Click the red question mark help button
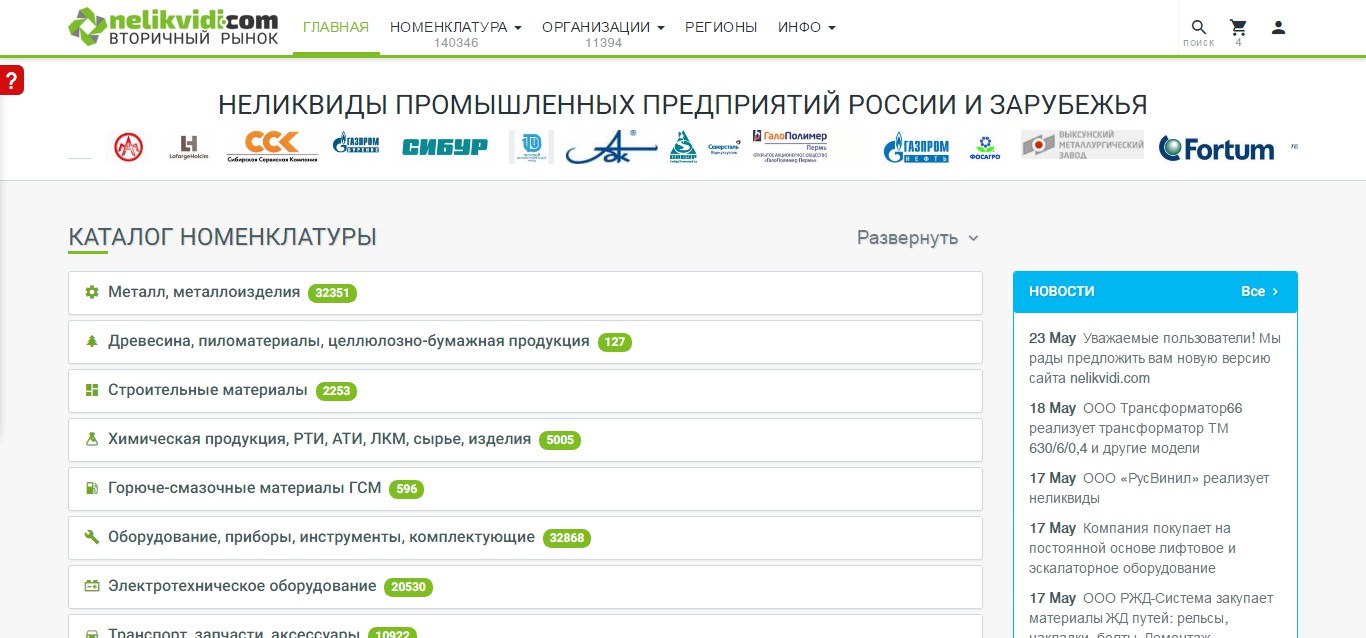Image resolution: width=1366 pixels, height=638 pixels. pyautogui.click(x=11, y=80)
